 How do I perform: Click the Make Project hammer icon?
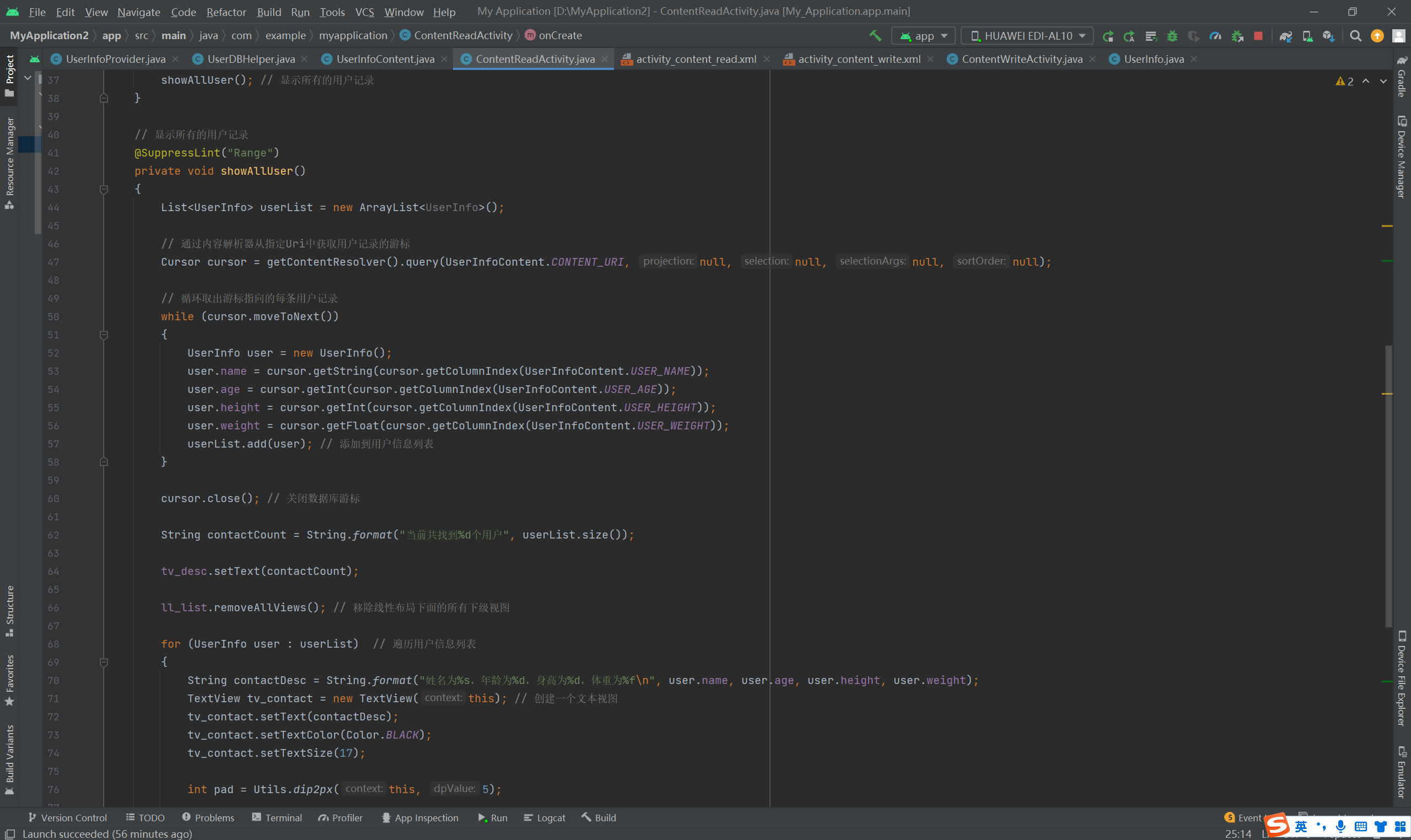tap(875, 36)
